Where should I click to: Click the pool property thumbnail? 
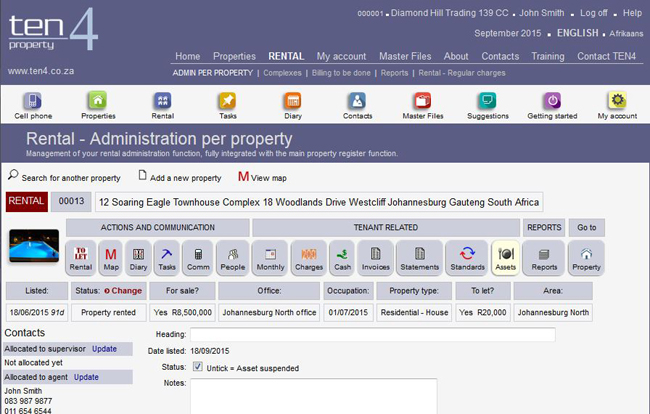tap(34, 246)
